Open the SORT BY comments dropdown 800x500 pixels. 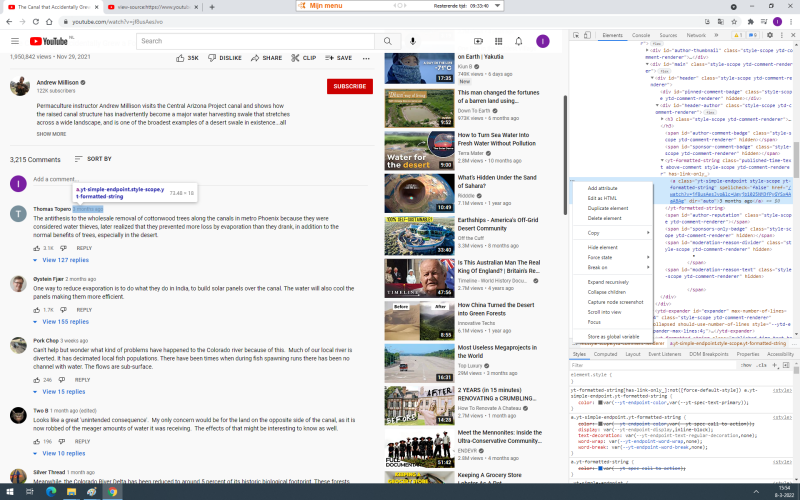click(92, 159)
